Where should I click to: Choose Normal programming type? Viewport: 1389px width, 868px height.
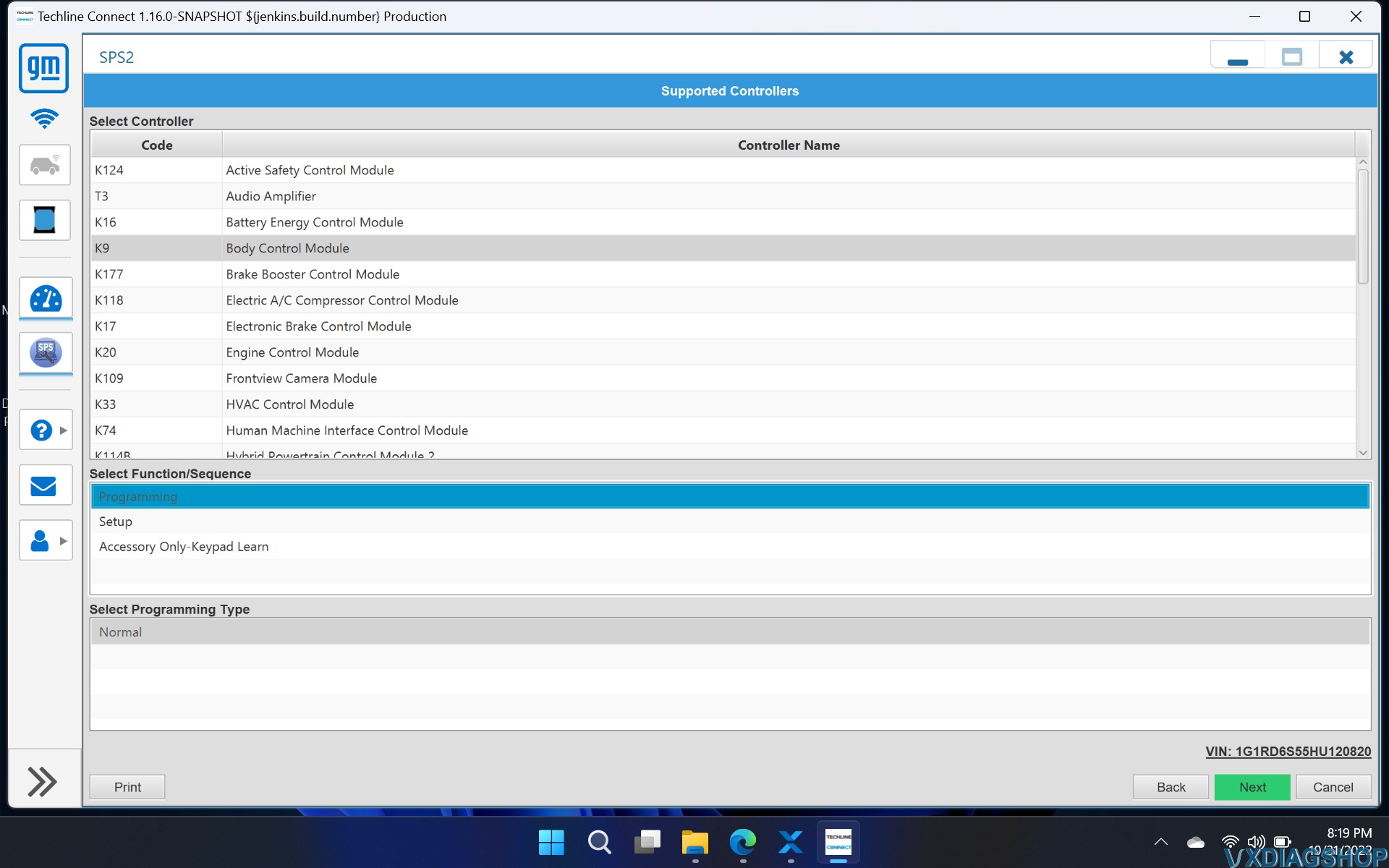(121, 632)
